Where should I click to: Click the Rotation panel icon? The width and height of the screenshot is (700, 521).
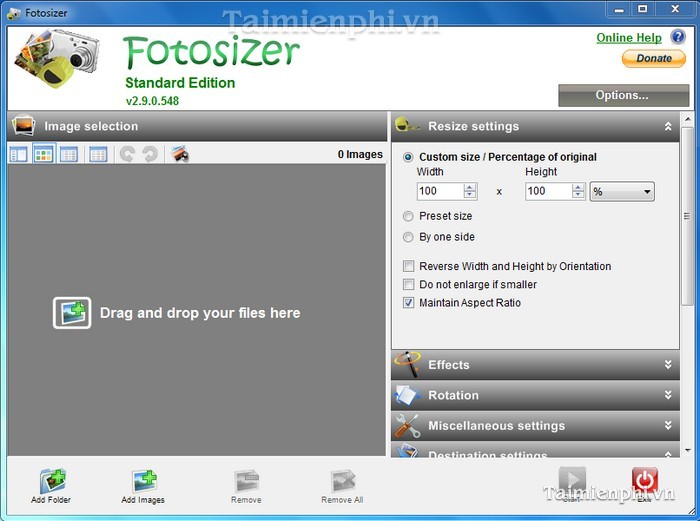407,395
